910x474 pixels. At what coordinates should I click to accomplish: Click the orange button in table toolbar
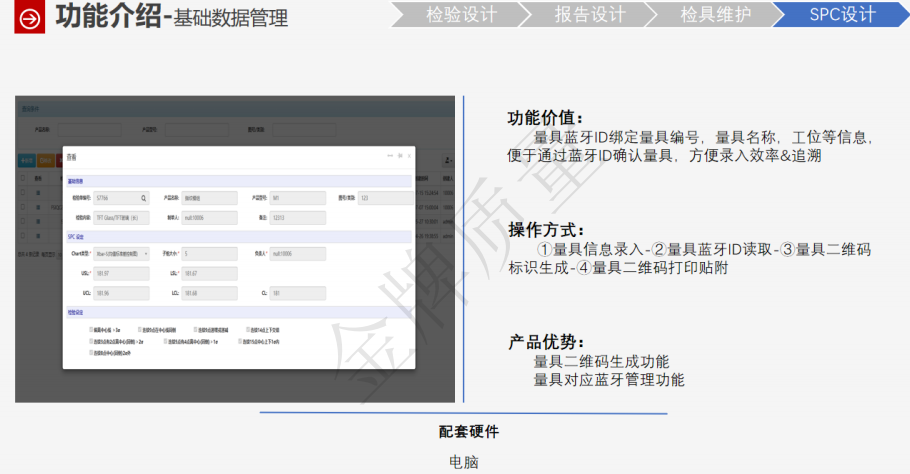[46, 160]
